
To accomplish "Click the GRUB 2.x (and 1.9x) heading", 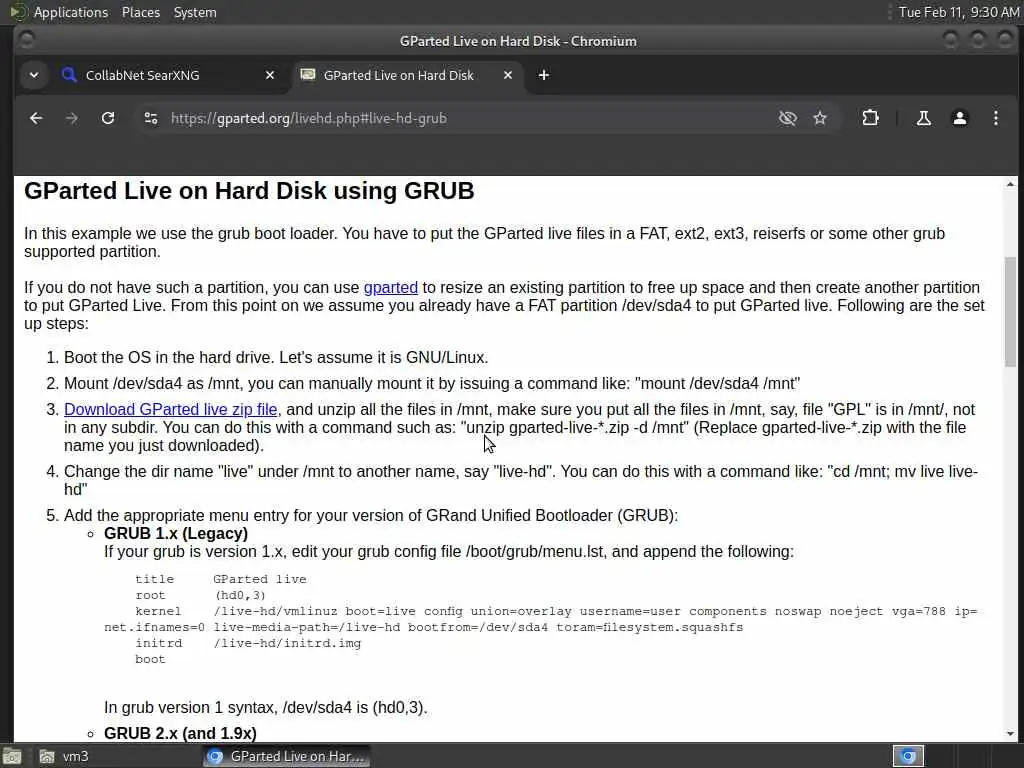I will tap(180, 733).
